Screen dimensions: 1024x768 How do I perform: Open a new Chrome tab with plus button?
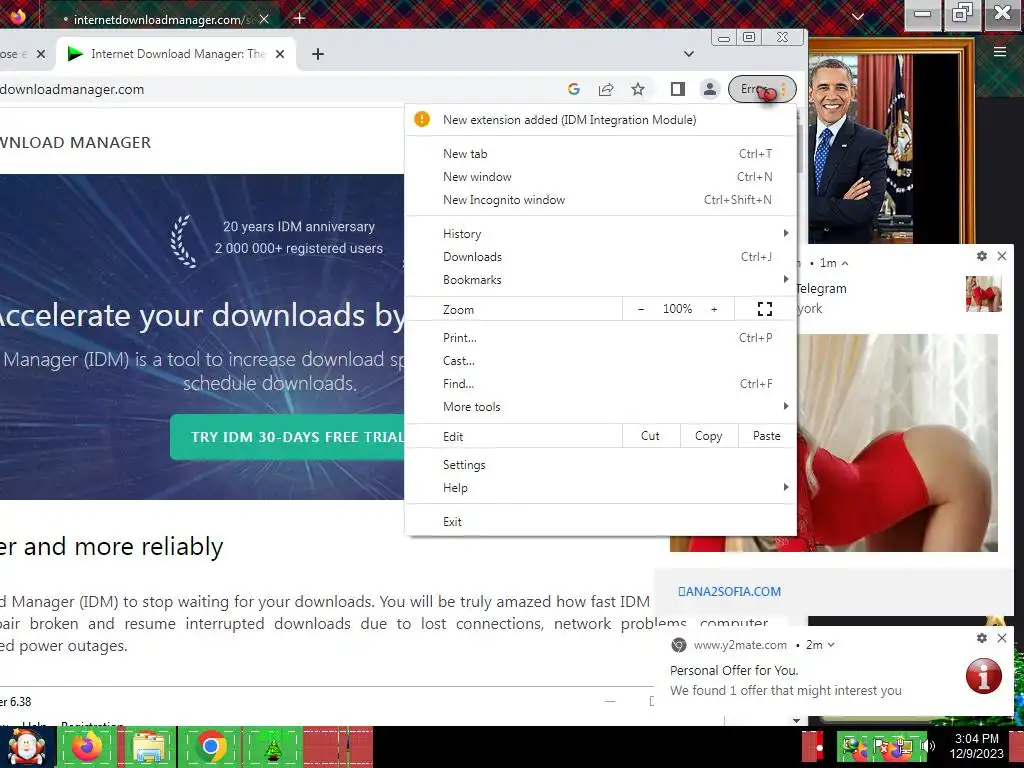318,54
